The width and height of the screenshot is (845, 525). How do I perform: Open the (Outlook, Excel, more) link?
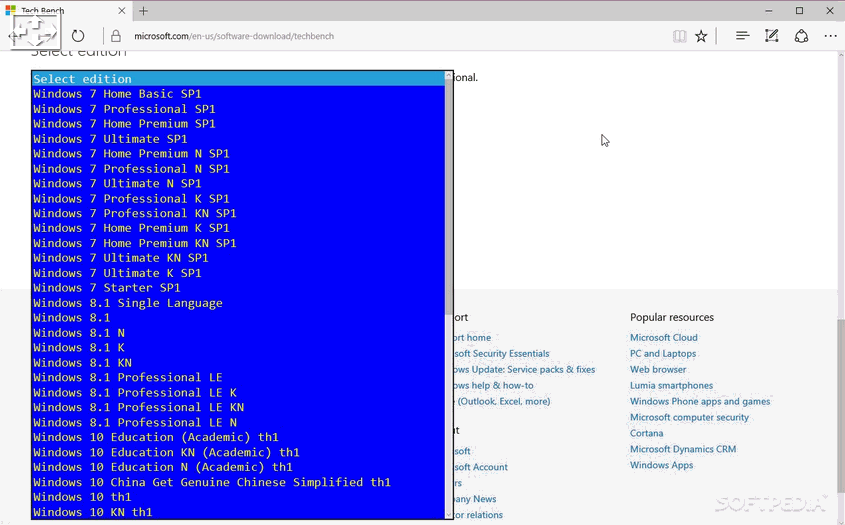pos(503,402)
